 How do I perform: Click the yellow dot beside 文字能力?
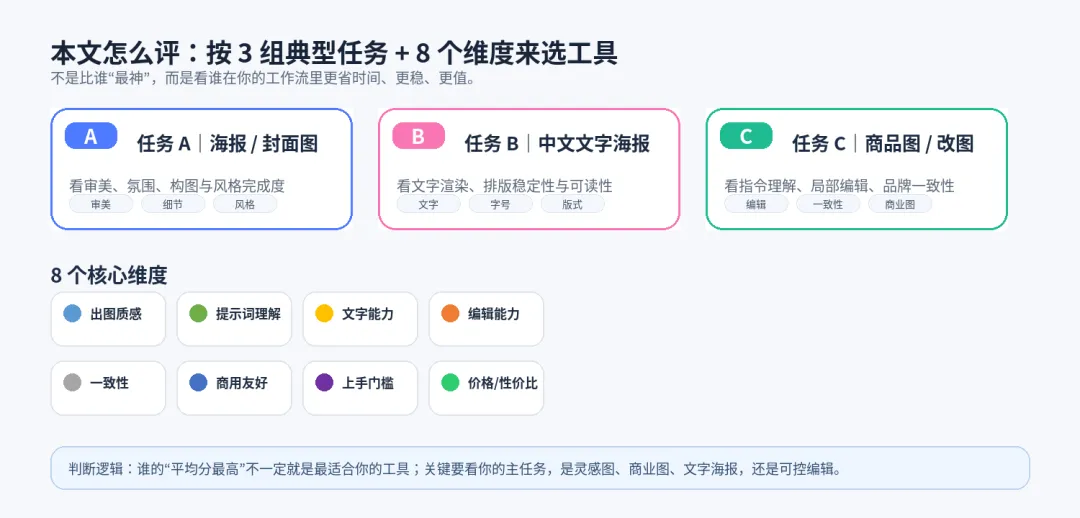324,313
